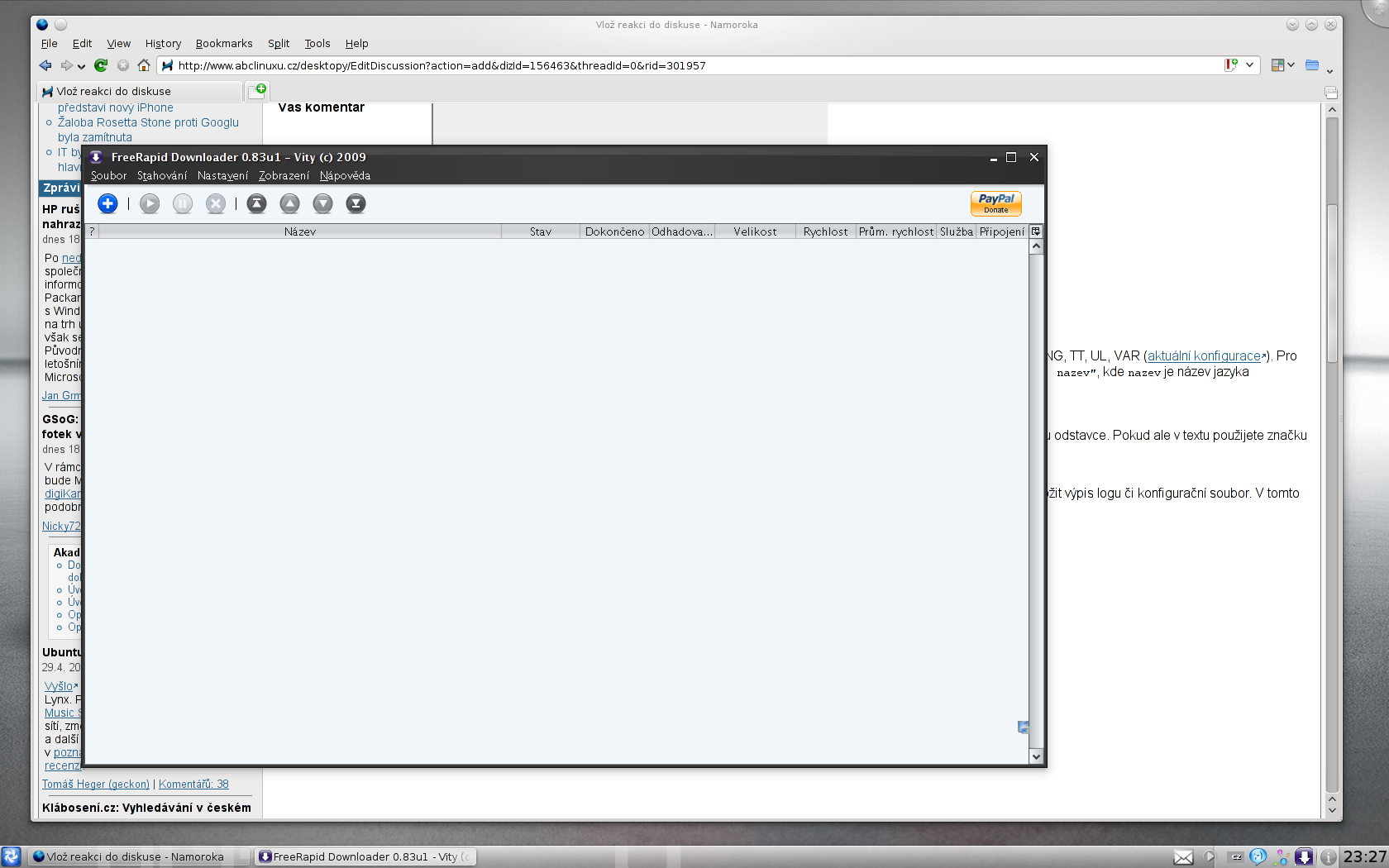Open the Soubor menu in FreeRapid
The image size is (1389, 868).
pyautogui.click(x=108, y=175)
